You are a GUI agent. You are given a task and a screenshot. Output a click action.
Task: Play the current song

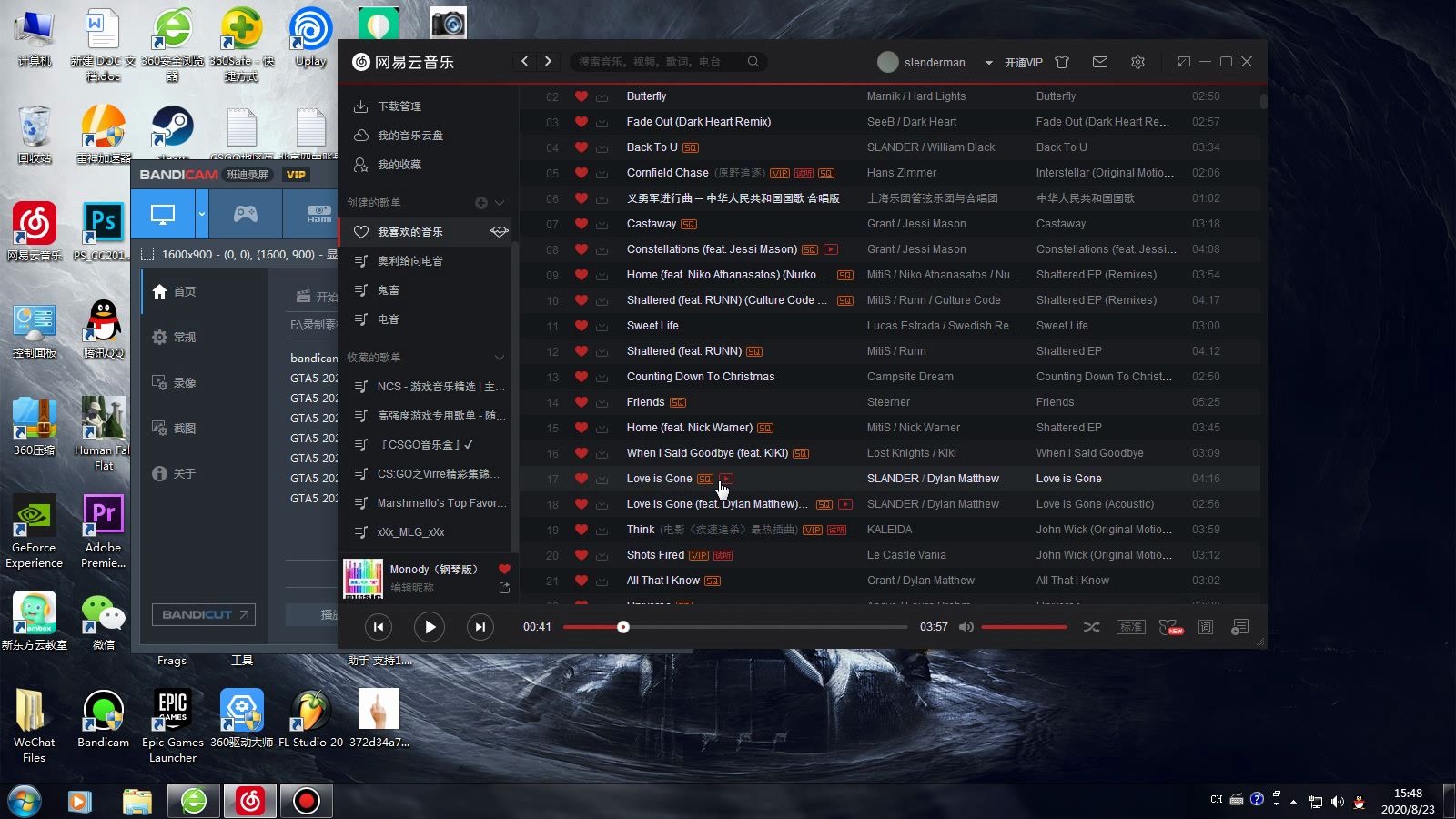coord(430,627)
